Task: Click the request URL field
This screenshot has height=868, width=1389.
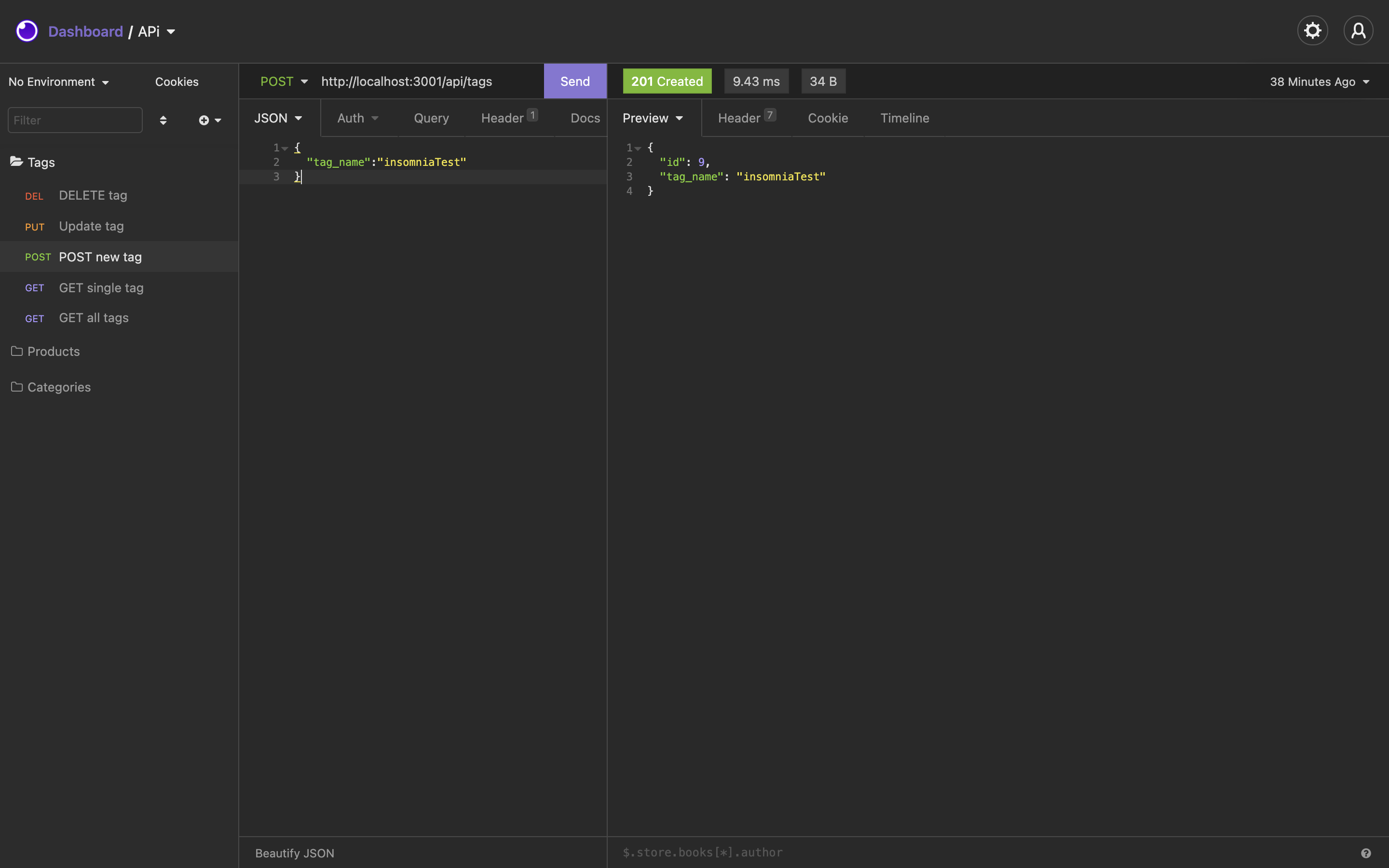Action: pyautogui.click(x=429, y=81)
